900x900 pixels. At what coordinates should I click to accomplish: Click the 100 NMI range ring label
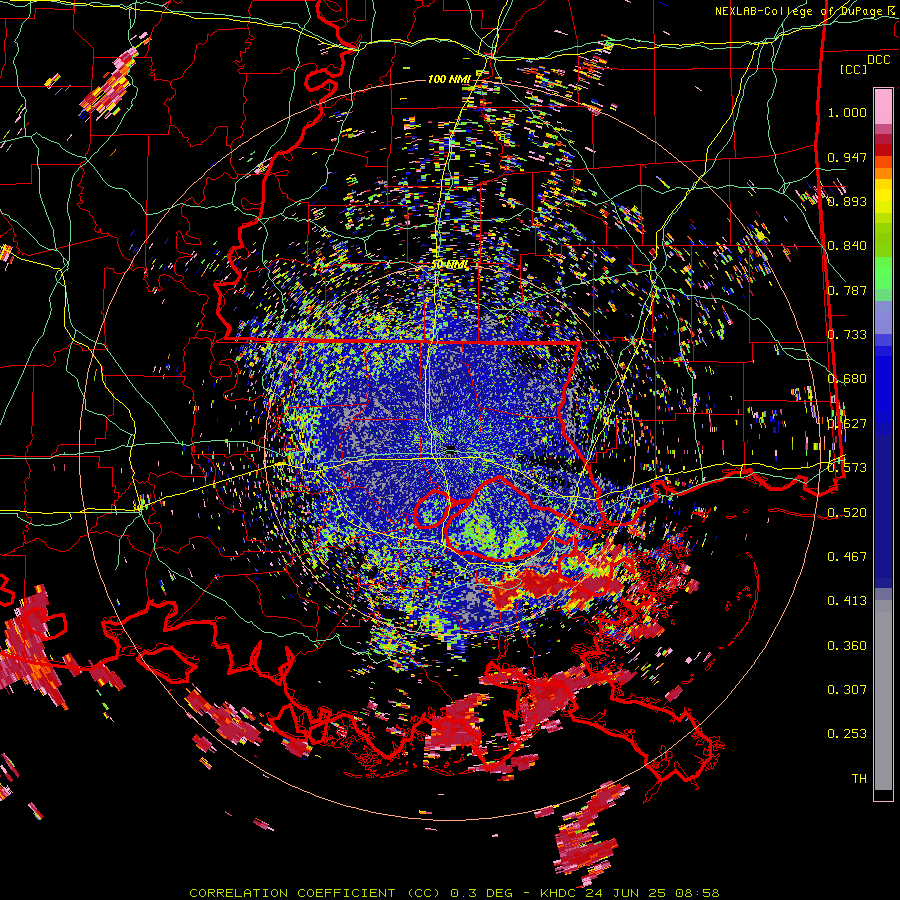448,79
